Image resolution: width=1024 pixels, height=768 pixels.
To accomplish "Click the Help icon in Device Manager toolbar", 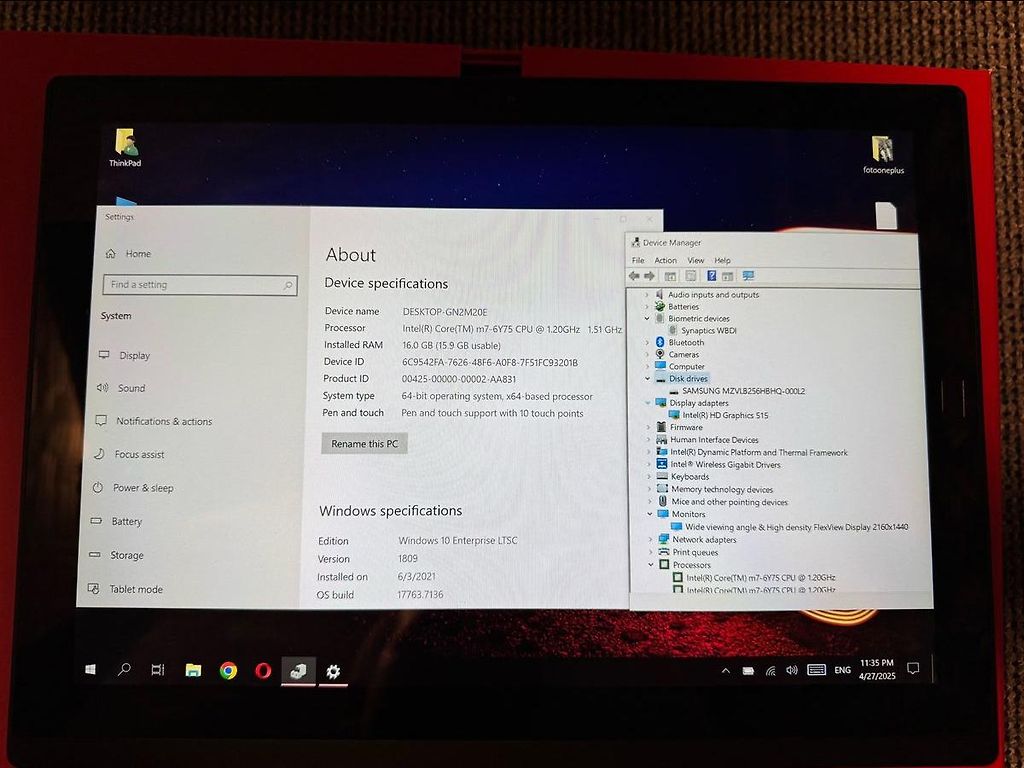I will (711, 276).
